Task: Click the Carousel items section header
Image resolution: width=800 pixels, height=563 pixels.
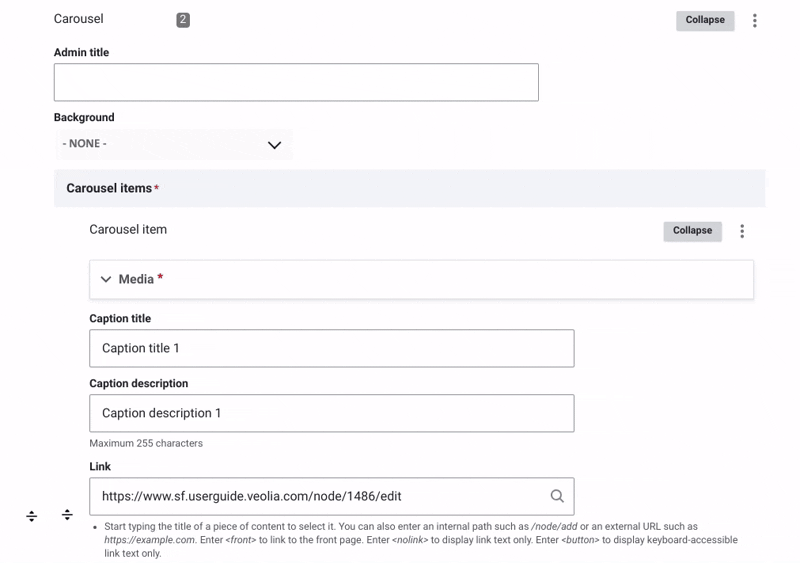Action: pos(109,188)
